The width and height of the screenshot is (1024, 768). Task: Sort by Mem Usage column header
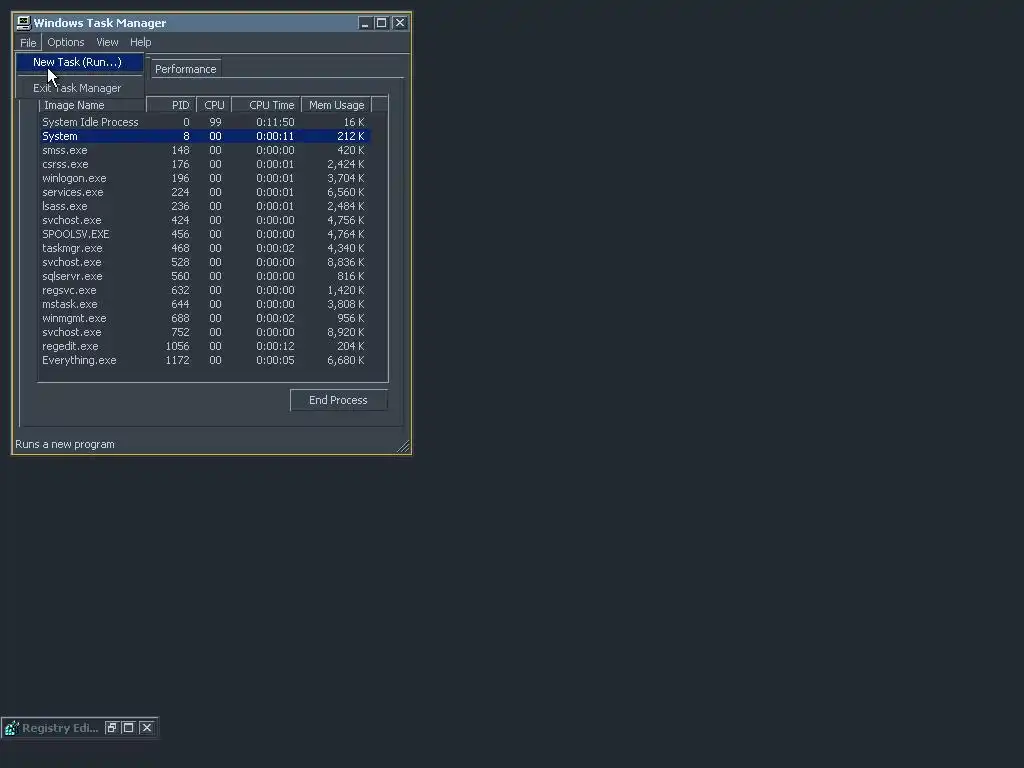pyautogui.click(x=336, y=105)
